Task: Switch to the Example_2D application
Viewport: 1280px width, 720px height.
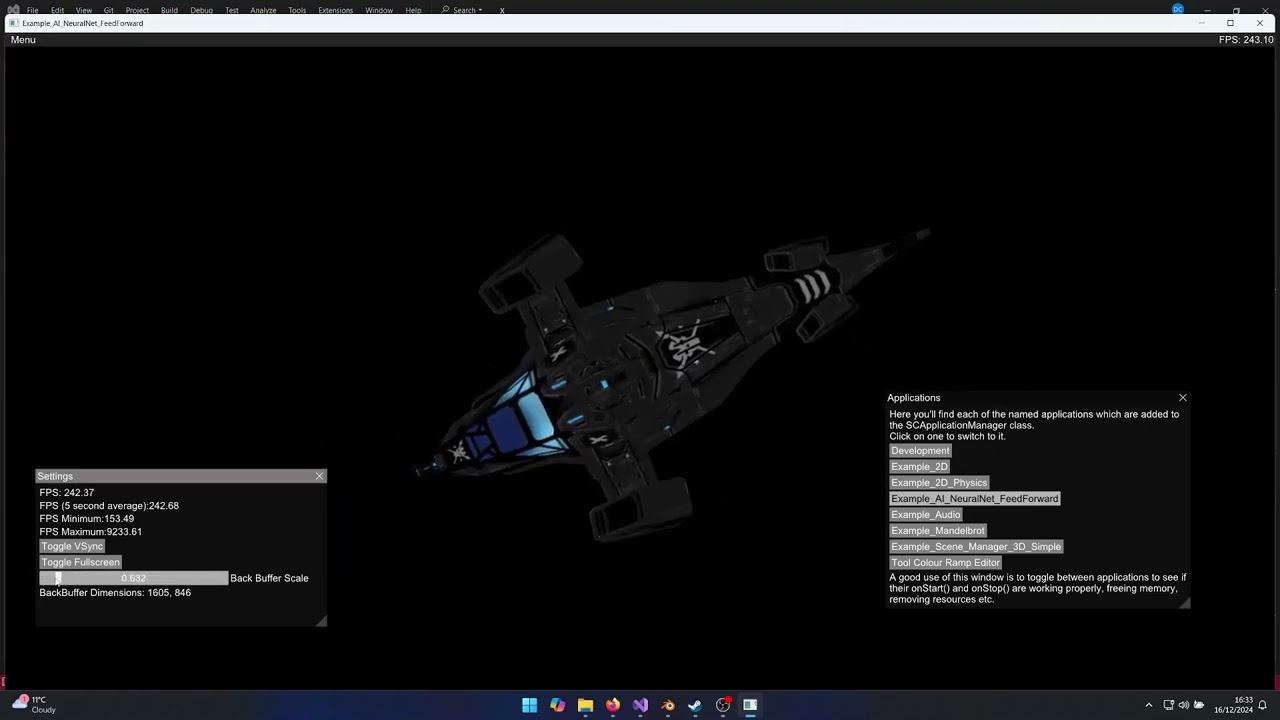Action: tap(919, 467)
